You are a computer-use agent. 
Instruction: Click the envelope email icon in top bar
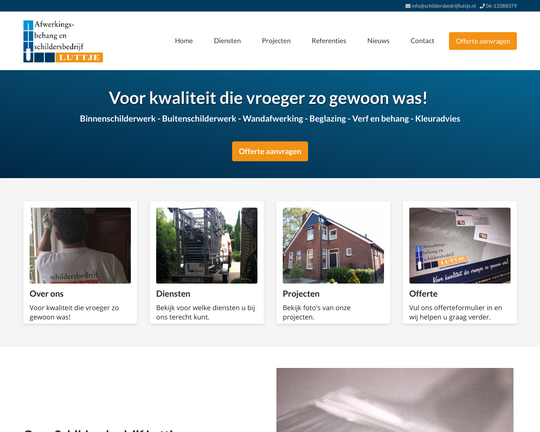tap(408, 6)
